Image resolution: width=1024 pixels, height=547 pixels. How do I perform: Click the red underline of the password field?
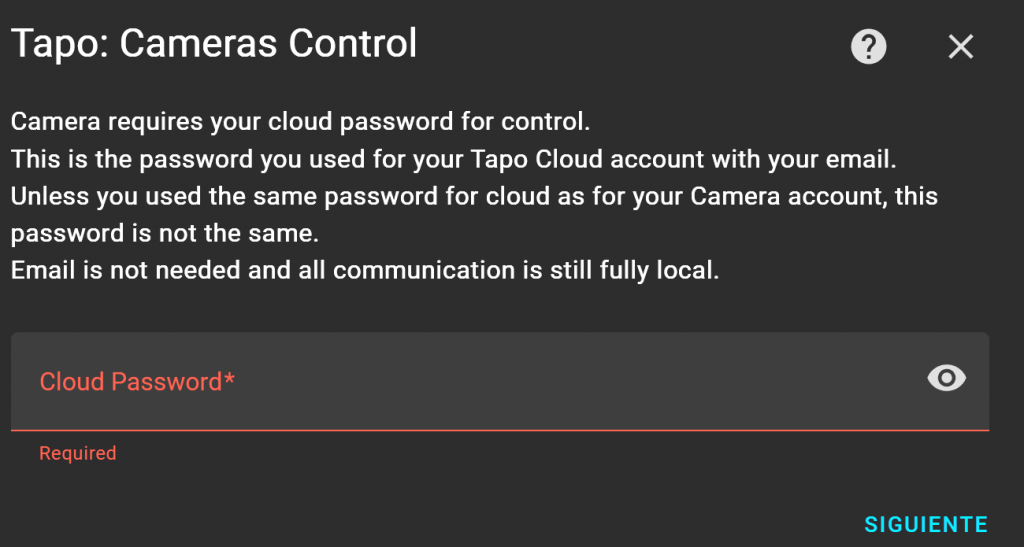tap(500, 430)
